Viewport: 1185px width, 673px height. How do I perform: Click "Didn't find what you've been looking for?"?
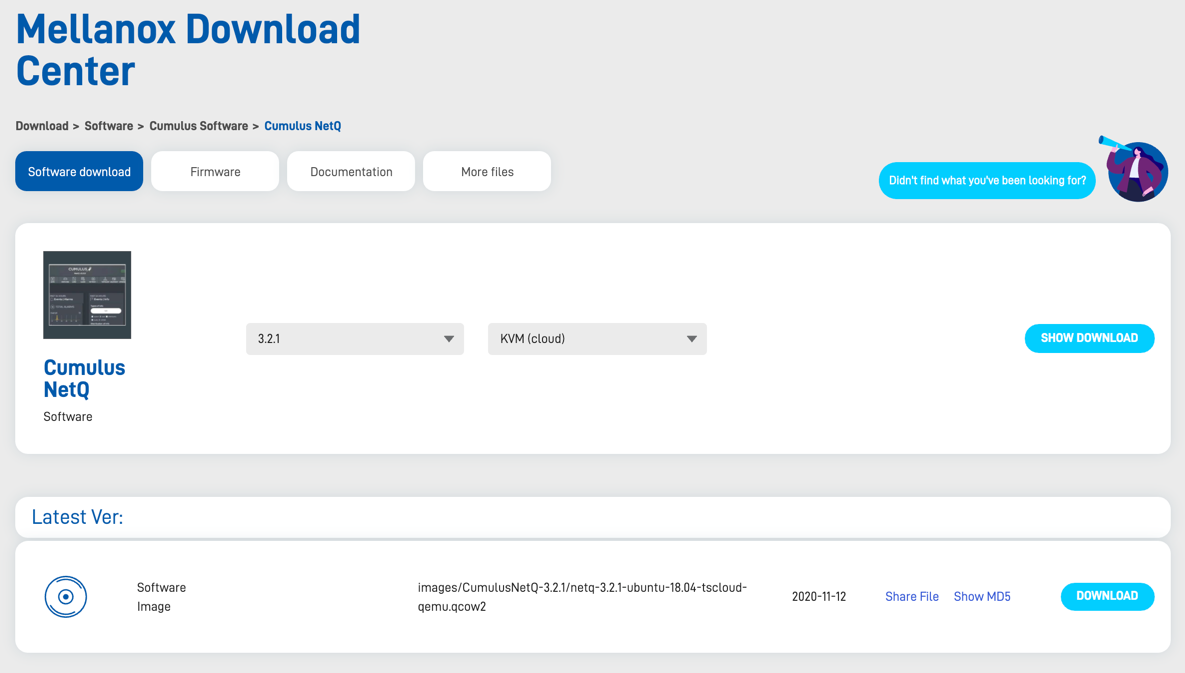987,181
